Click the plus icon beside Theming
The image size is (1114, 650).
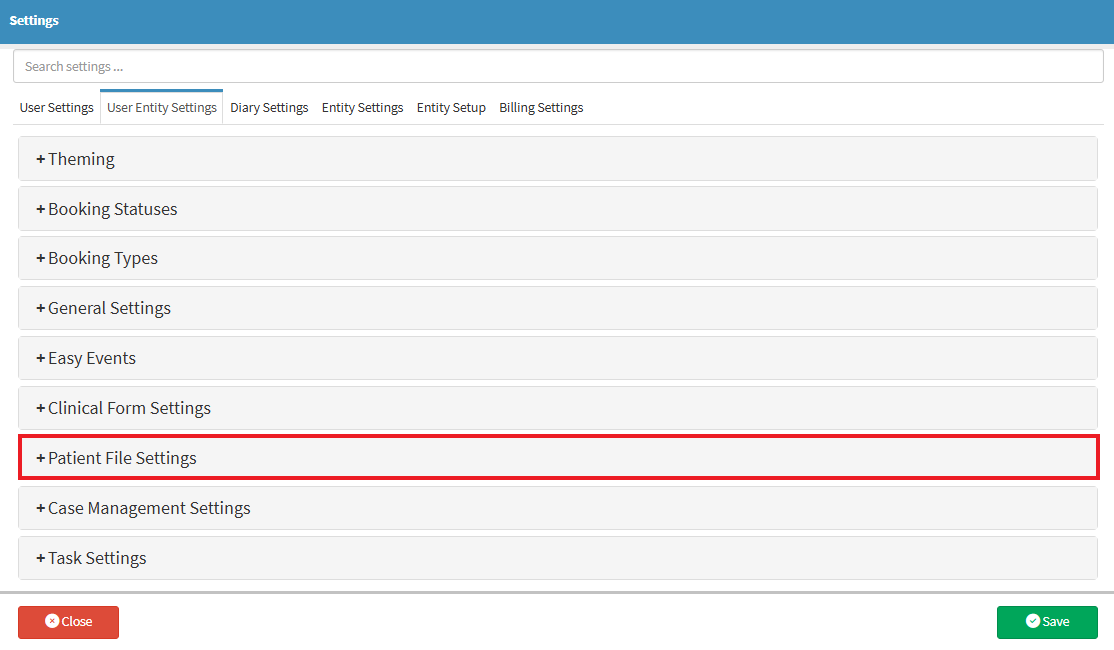click(41, 160)
